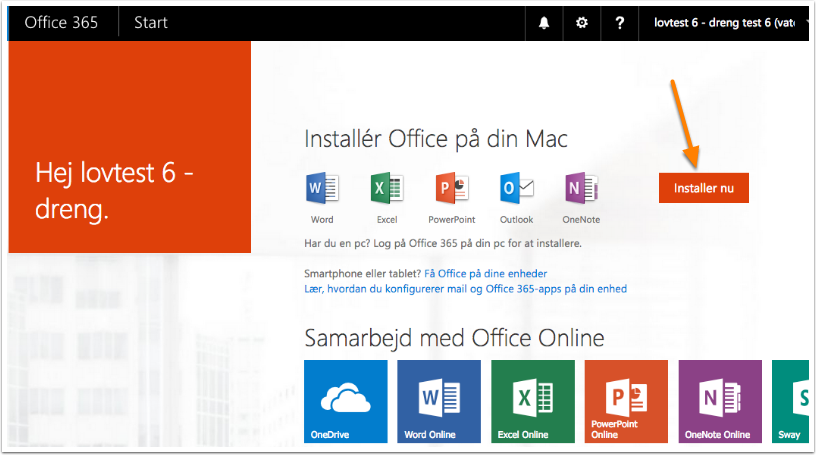This screenshot has height=455, width=816.
Task: Open the OneDrive tile
Action: tap(346, 401)
